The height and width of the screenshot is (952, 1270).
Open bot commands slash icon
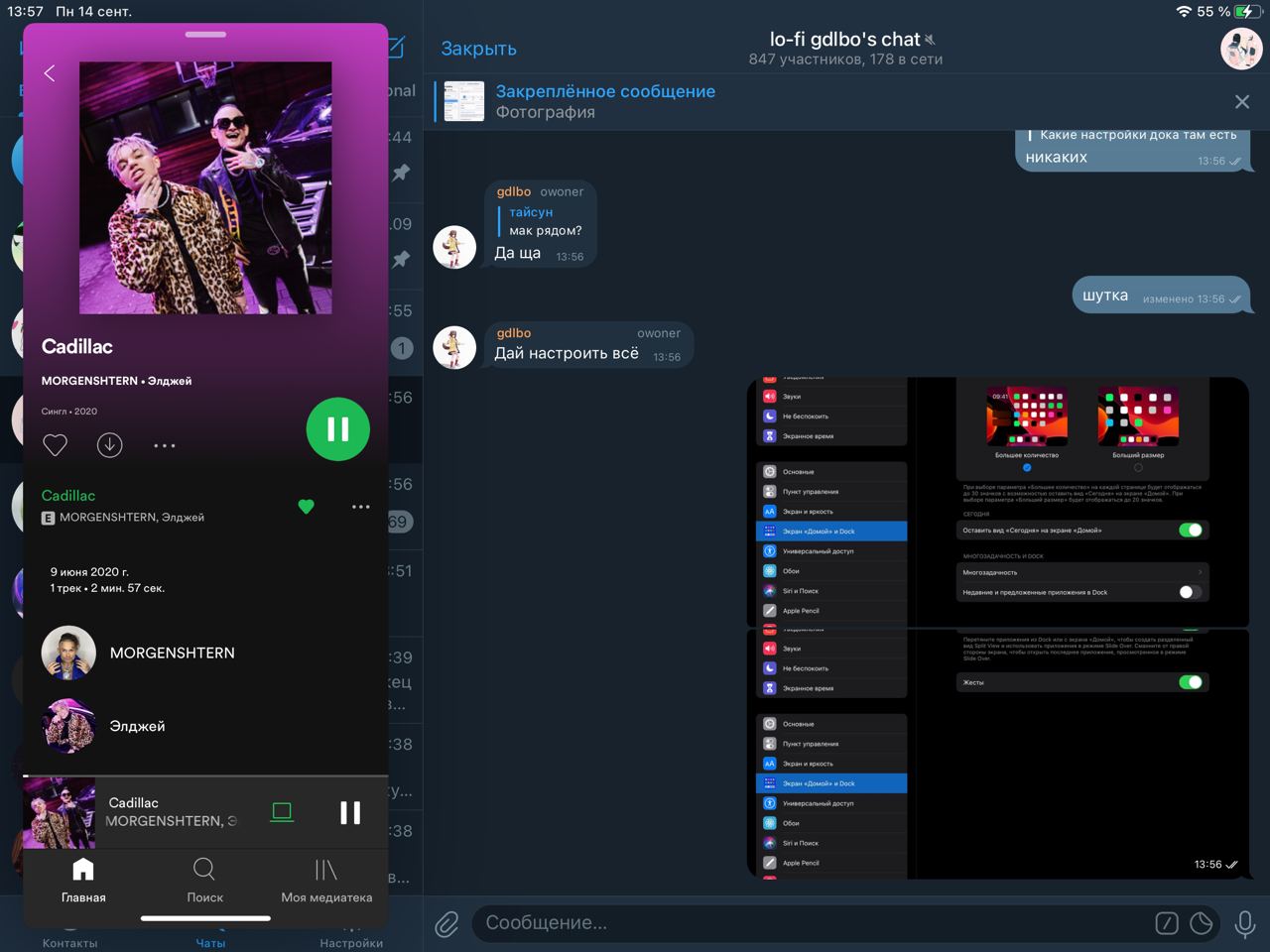1167,923
